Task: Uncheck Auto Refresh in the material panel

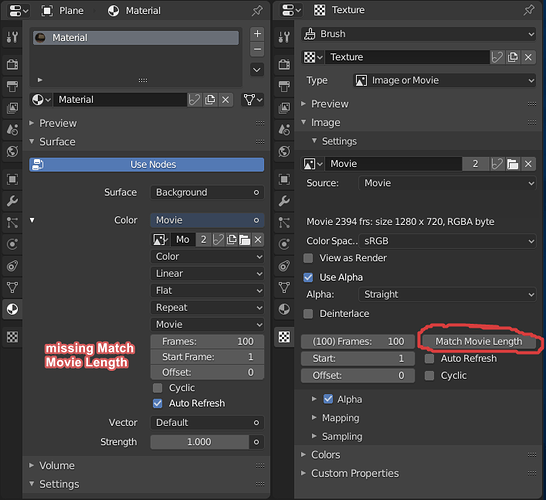Action: (157, 403)
